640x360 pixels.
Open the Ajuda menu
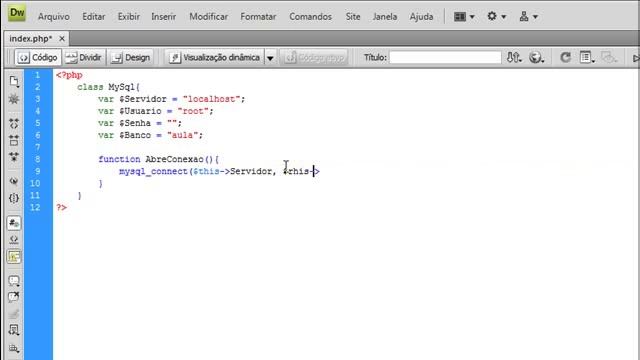(x=421, y=17)
